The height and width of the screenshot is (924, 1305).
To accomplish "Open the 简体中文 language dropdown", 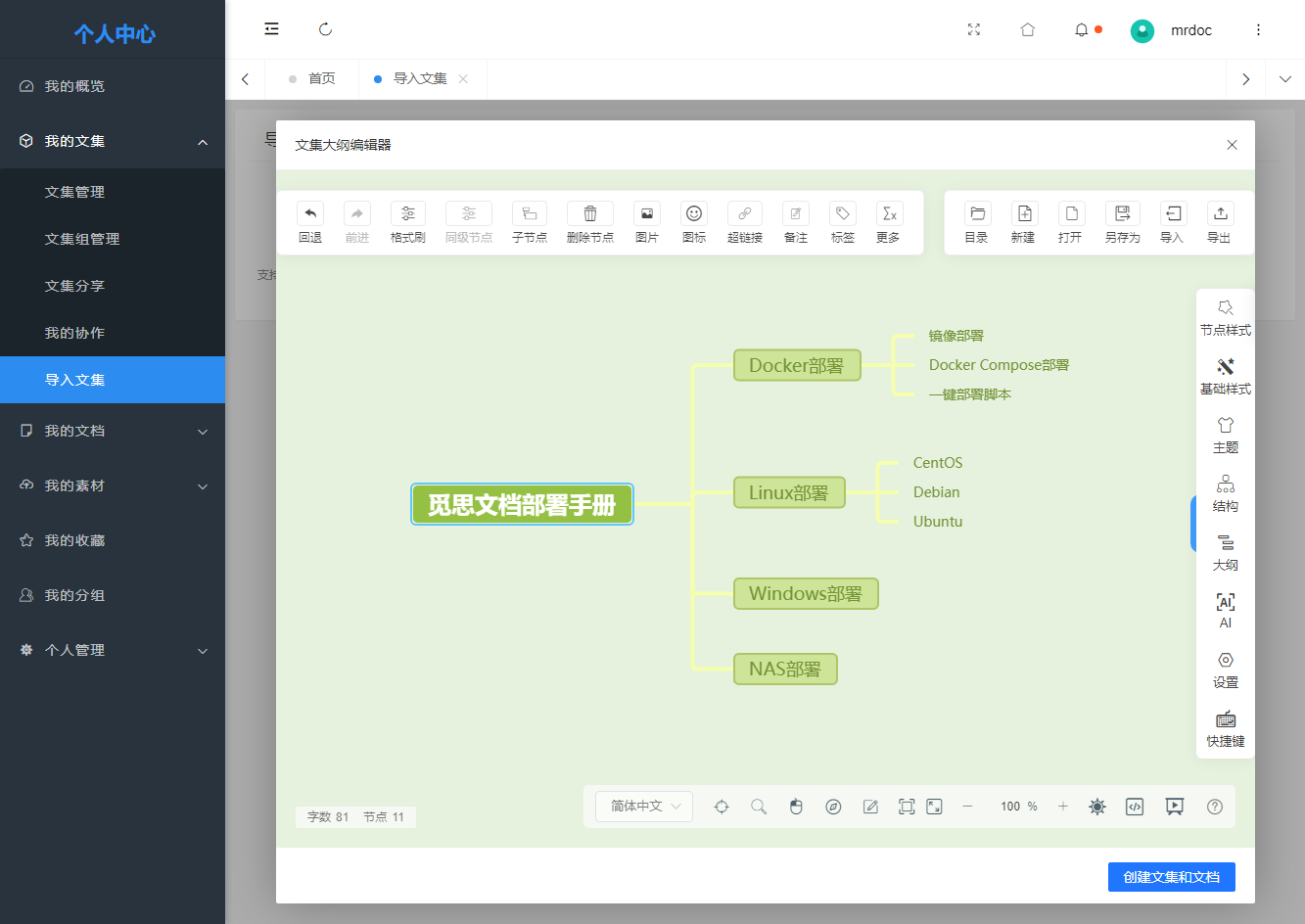I will 644,807.
